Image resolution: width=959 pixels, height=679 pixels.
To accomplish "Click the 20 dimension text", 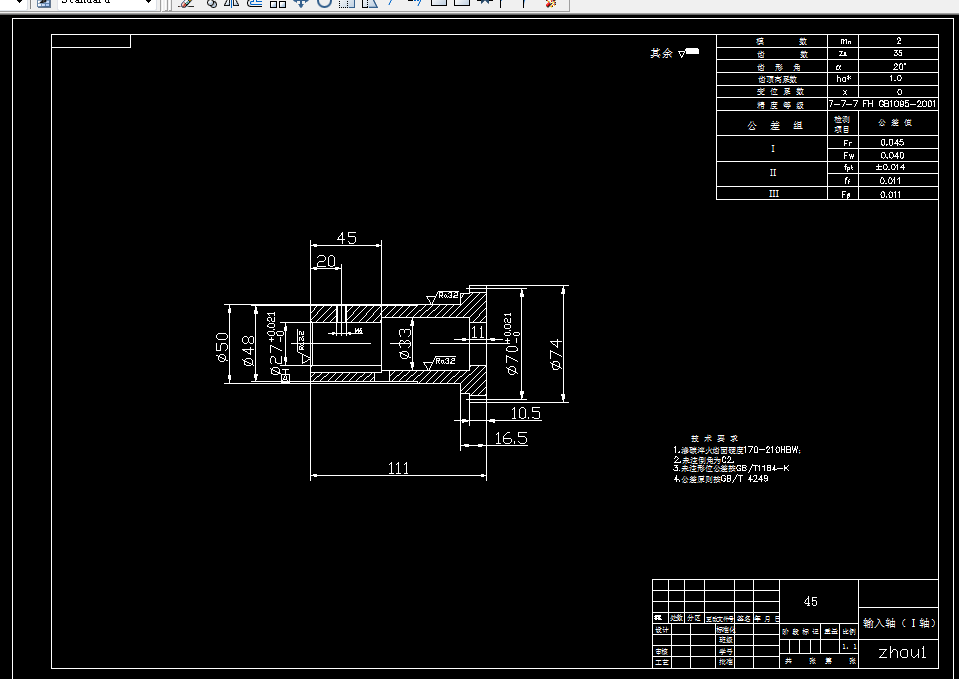I will tap(326, 261).
